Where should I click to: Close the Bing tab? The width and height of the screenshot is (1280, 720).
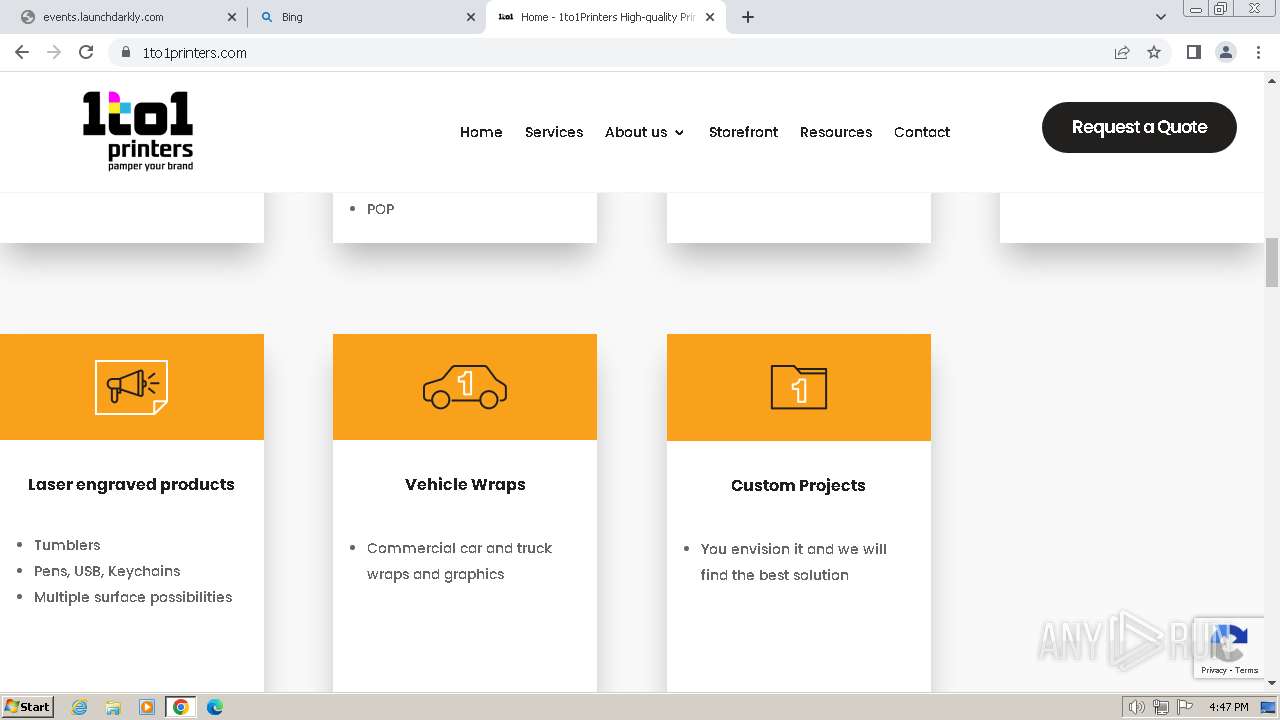[x=471, y=17]
